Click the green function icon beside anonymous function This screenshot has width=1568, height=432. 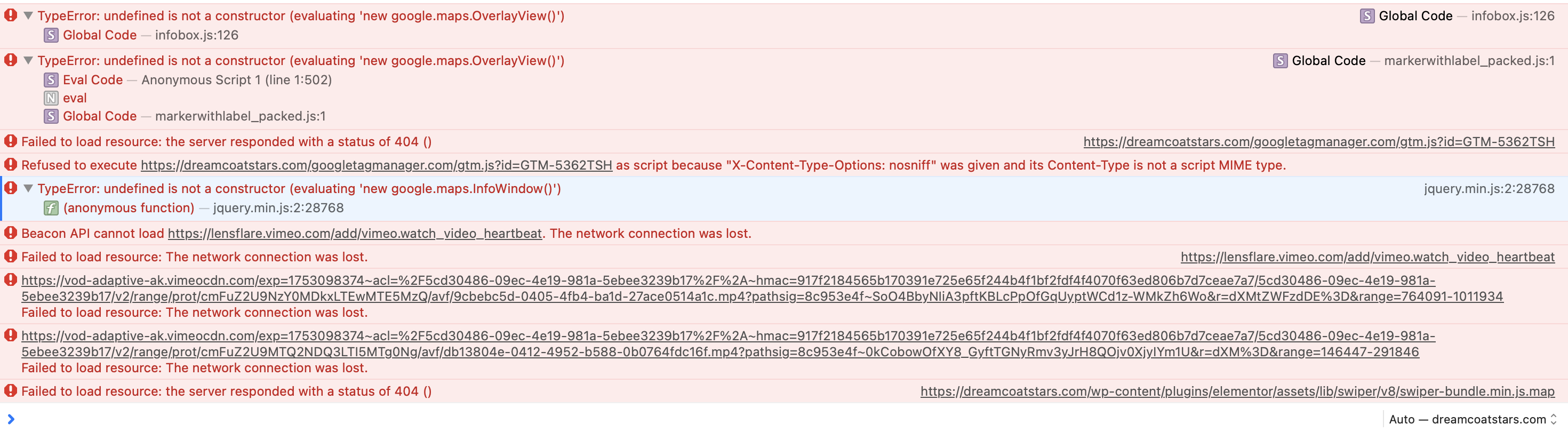(51, 208)
